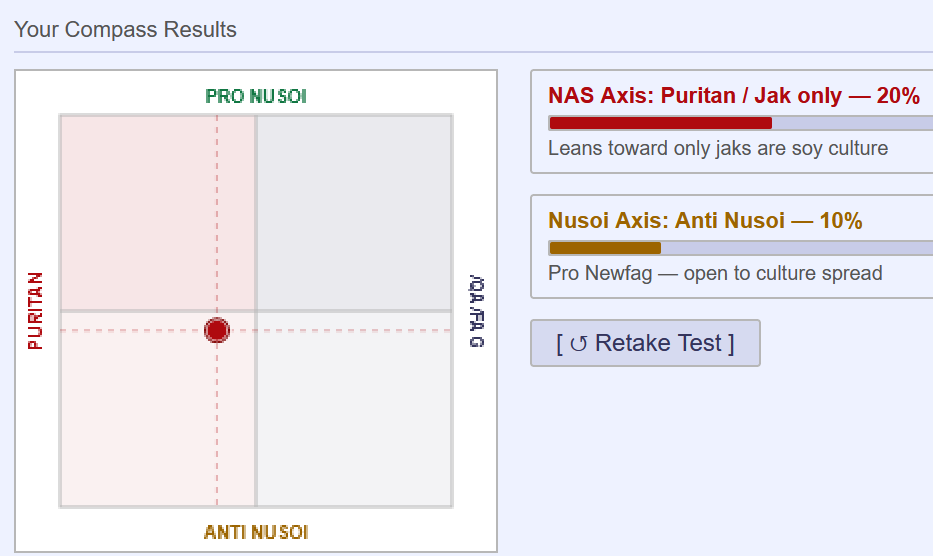Image resolution: width=933 pixels, height=556 pixels.
Task: Select the Nusoi Axis: Anti Nusoi heading
Action: click(705, 220)
